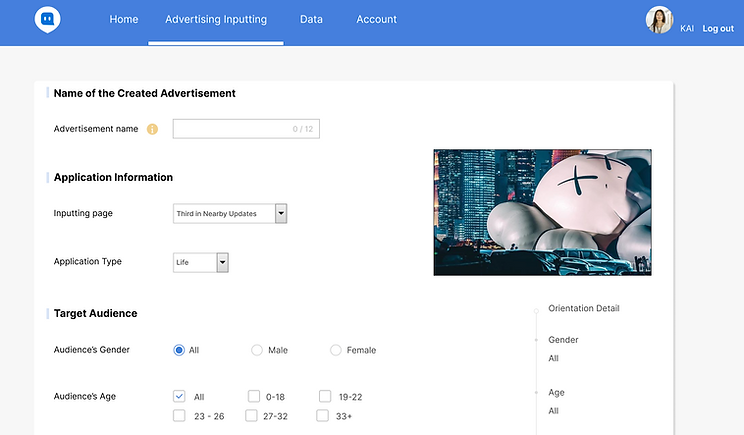Open the Account tab

pos(376,19)
